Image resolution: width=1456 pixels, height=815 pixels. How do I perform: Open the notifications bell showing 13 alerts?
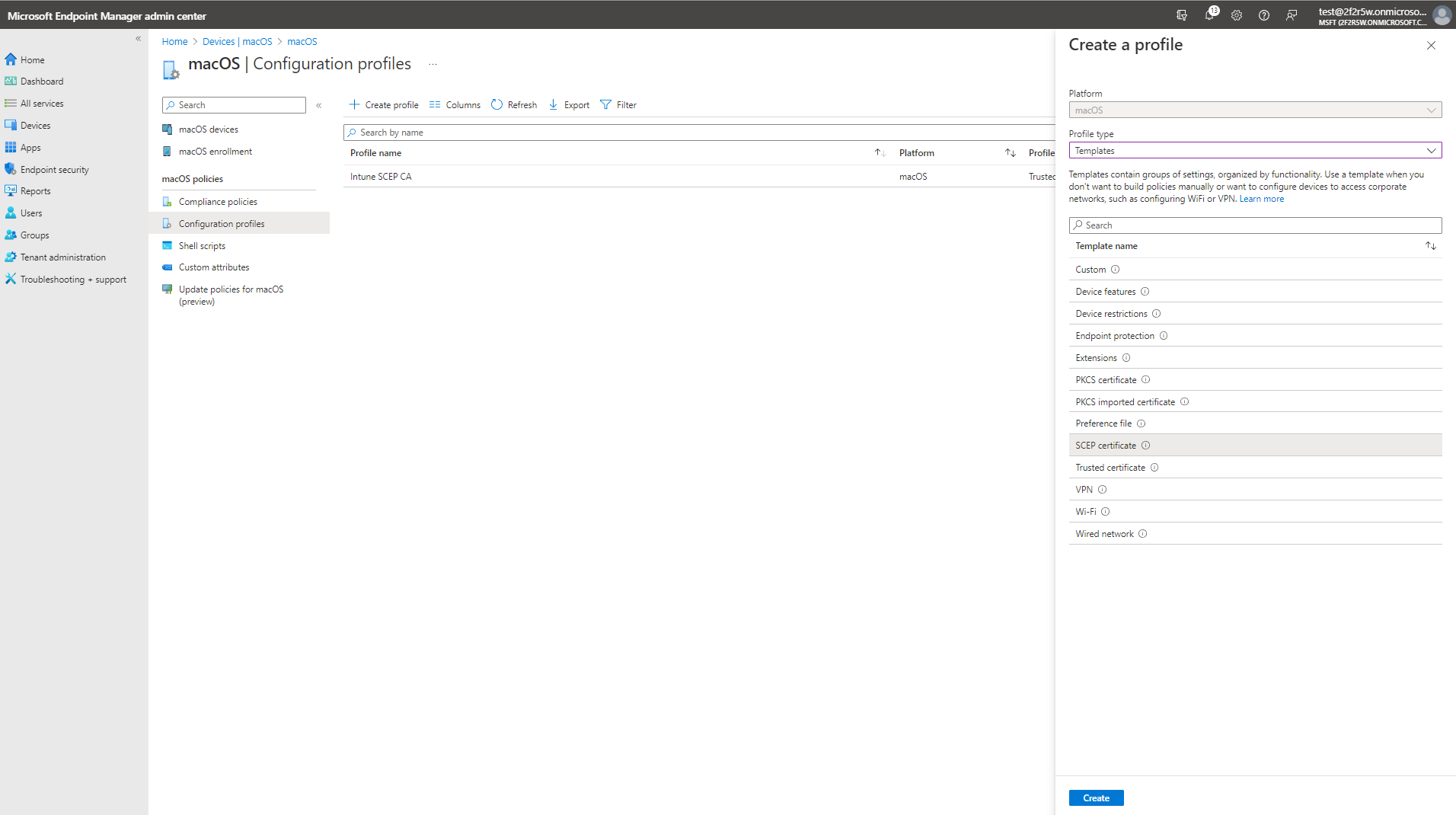(x=1210, y=15)
